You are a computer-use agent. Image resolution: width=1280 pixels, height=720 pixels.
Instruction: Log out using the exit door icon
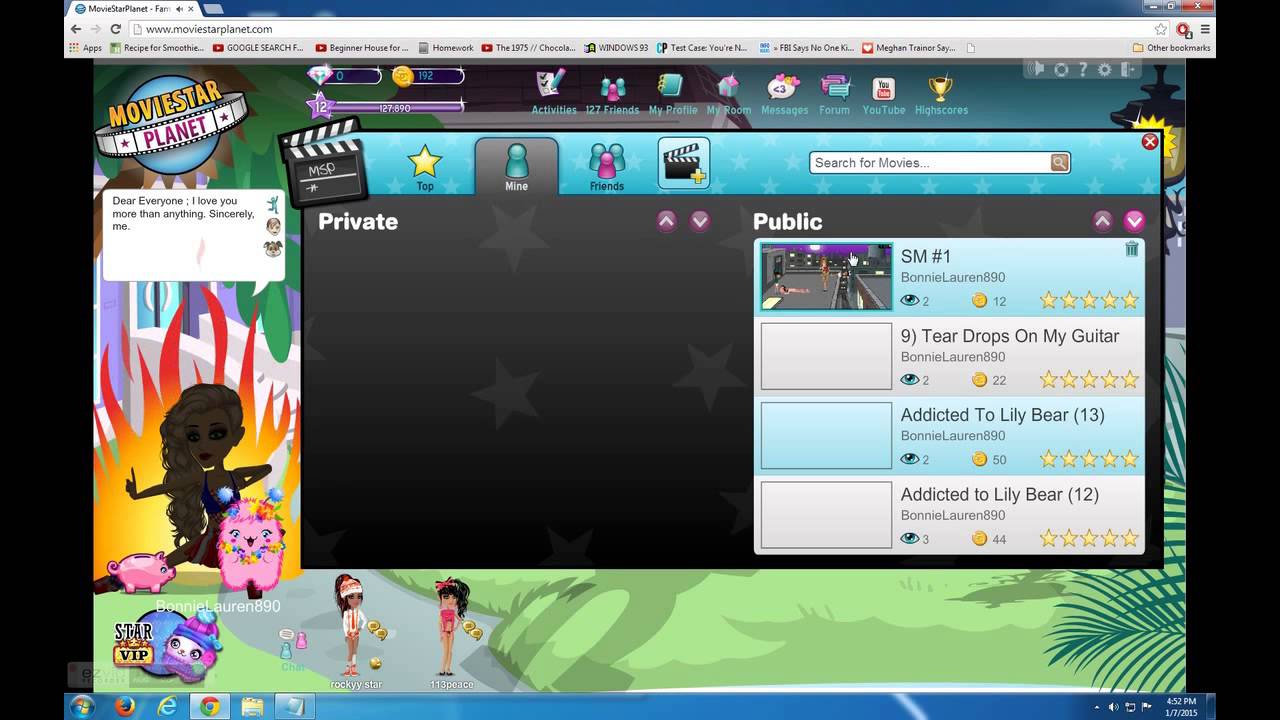pos(1128,69)
